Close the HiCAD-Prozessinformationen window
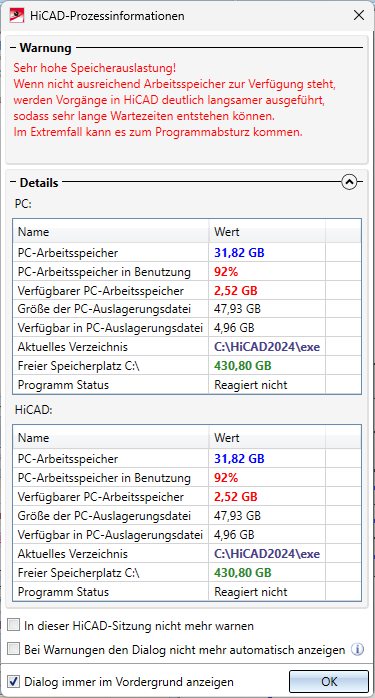 pyautogui.click(x=359, y=16)
